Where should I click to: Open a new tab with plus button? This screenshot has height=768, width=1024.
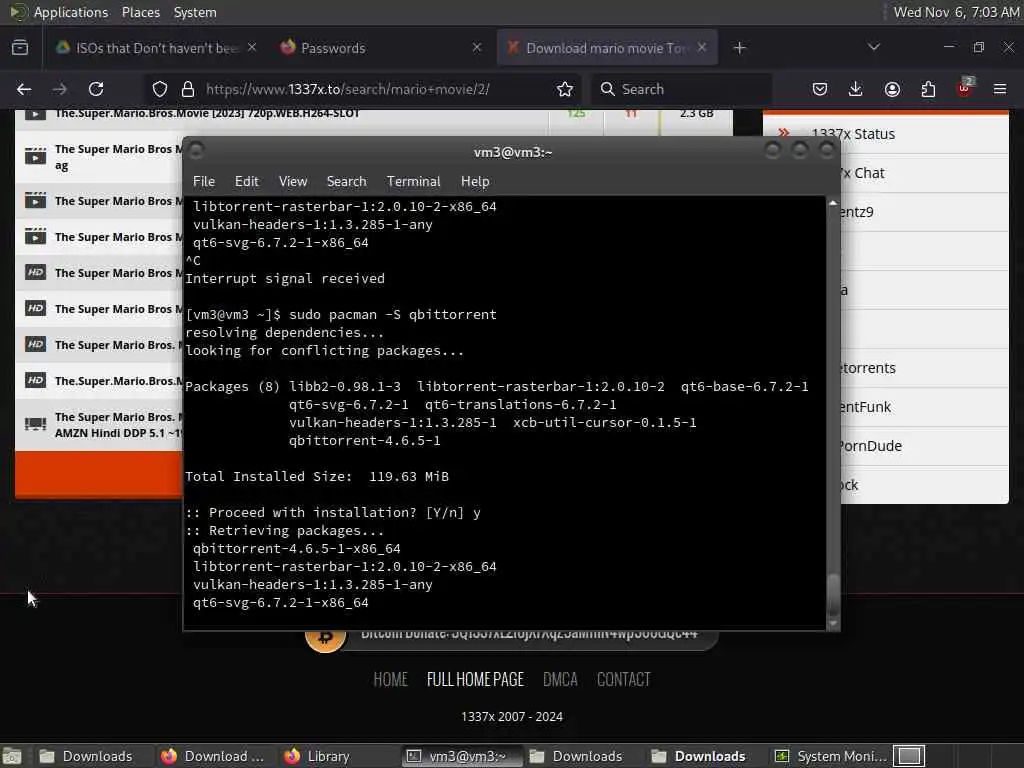[739, 48]
